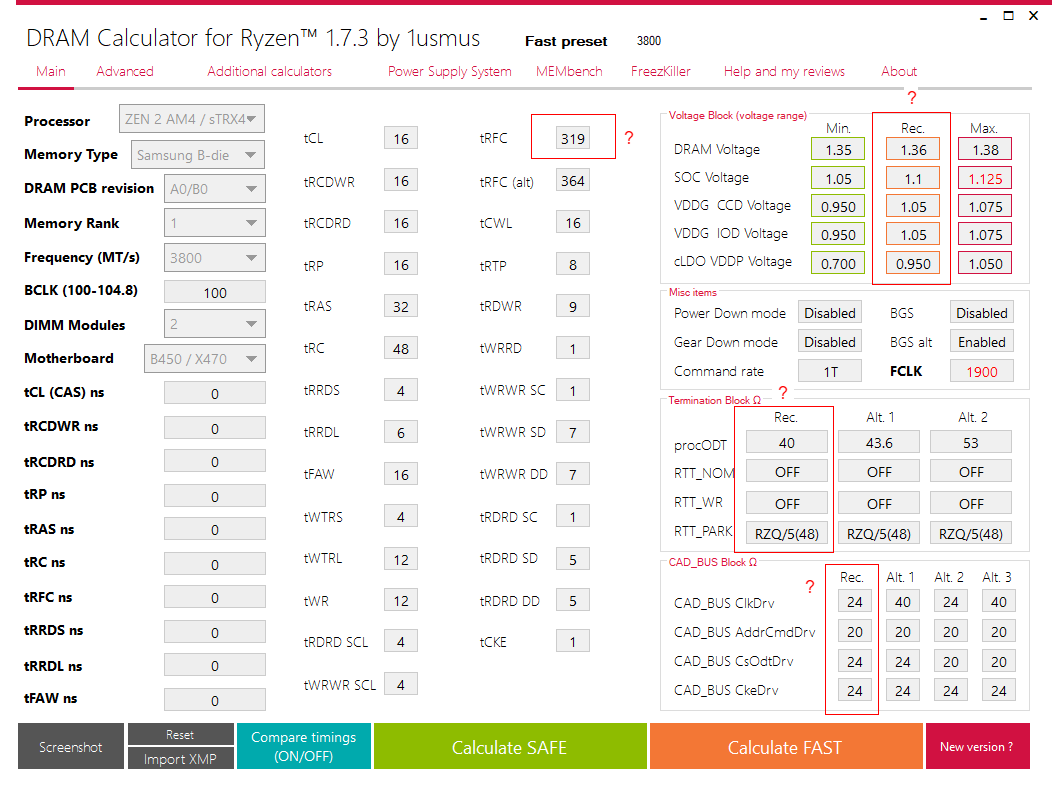This screenshot has height=791, width=1052.
Task: Click the Gear Down mode Disabled value
Action: (830, 341)
